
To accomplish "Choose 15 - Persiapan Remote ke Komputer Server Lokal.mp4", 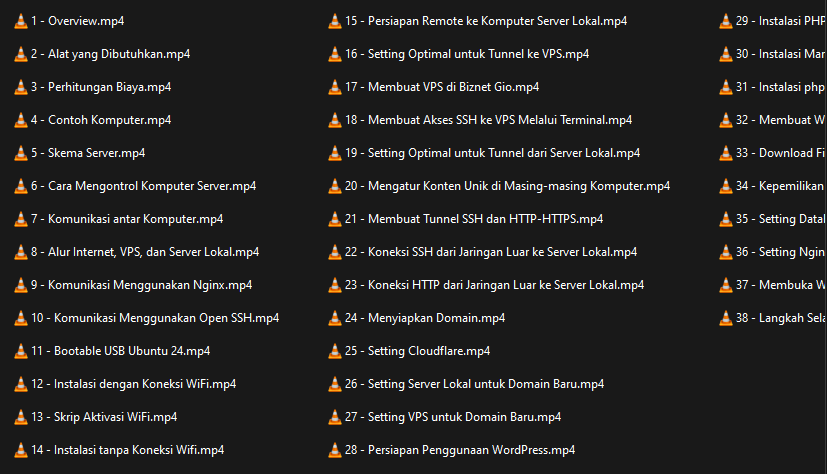I will (486, 21).
